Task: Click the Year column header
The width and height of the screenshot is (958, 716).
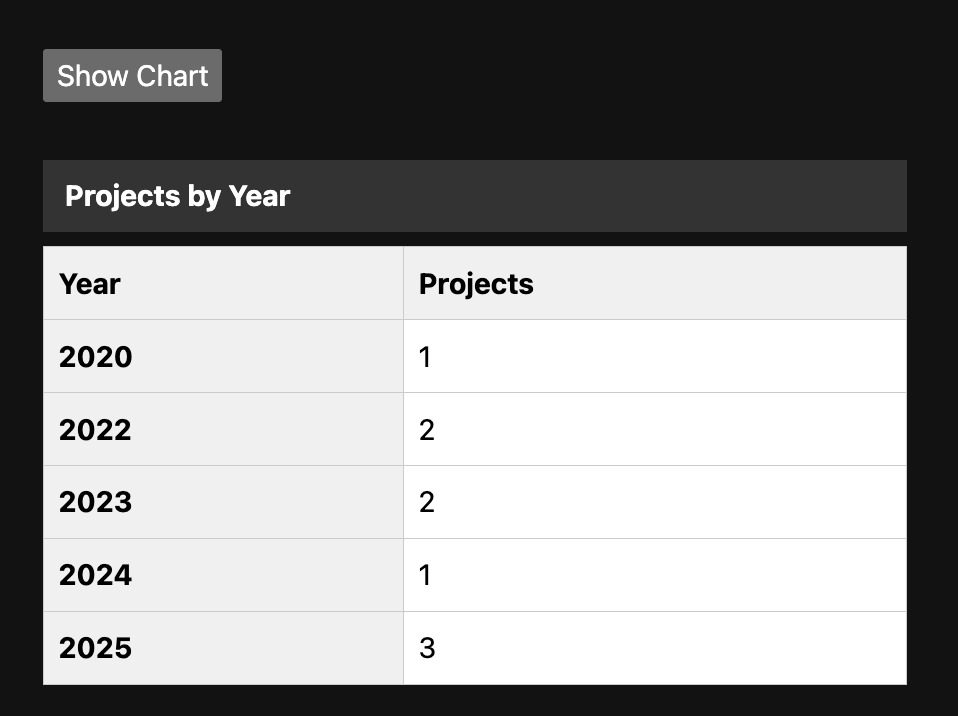Action: pos(90,284)
